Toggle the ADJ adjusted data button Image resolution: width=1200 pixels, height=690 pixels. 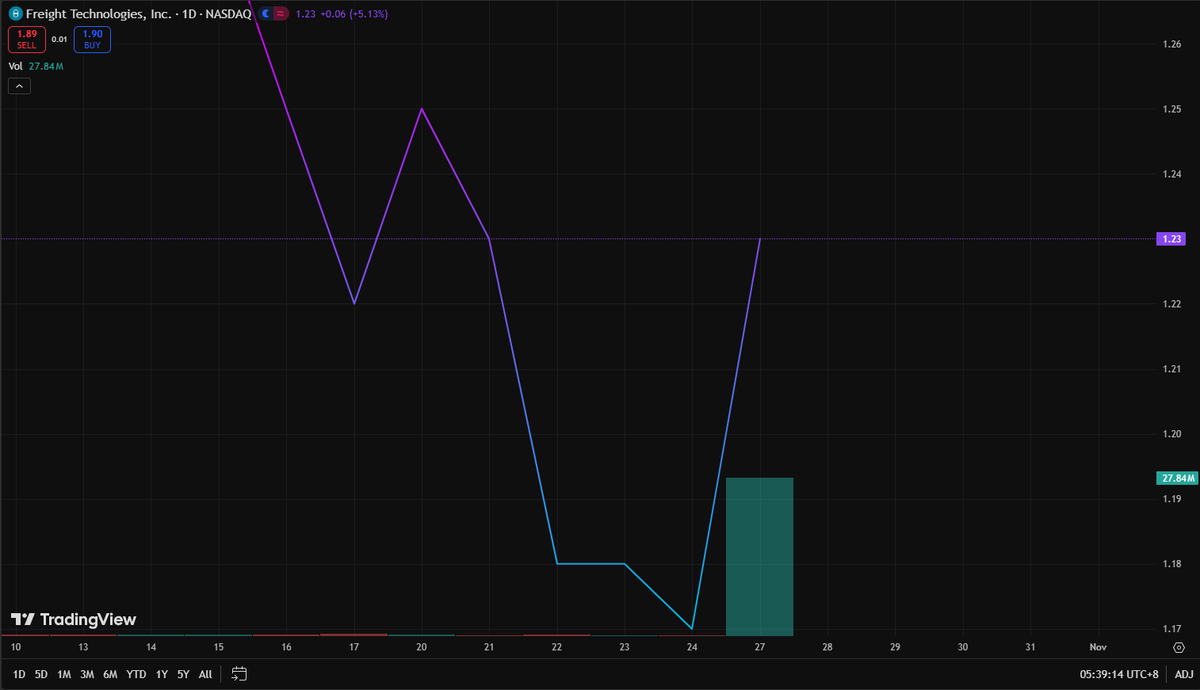click(x=1184, y=674)
